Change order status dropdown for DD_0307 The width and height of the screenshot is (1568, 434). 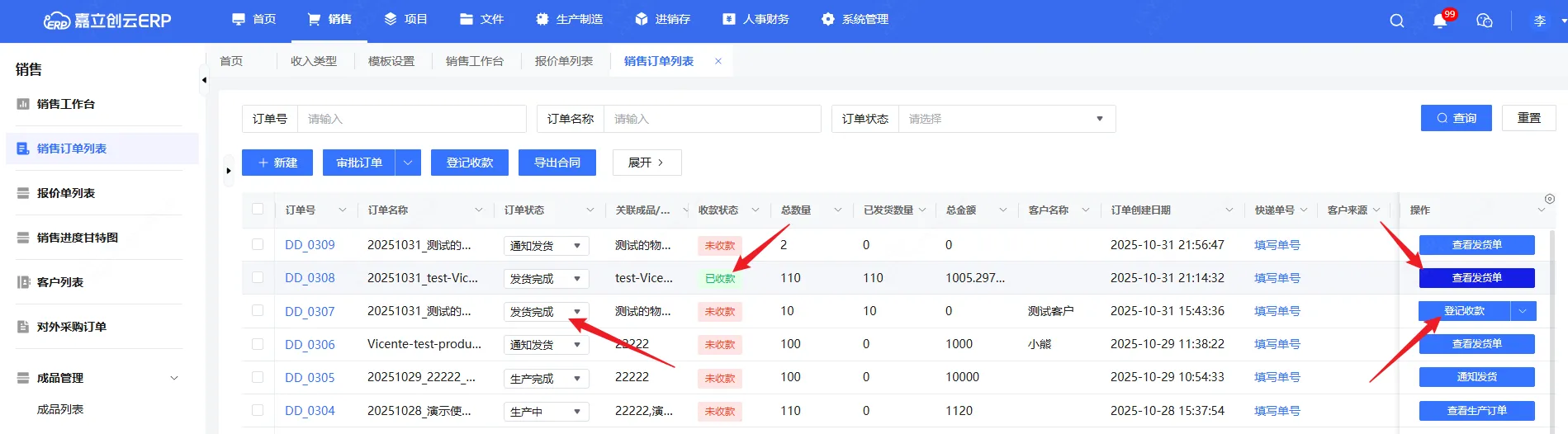click(546, 312)
